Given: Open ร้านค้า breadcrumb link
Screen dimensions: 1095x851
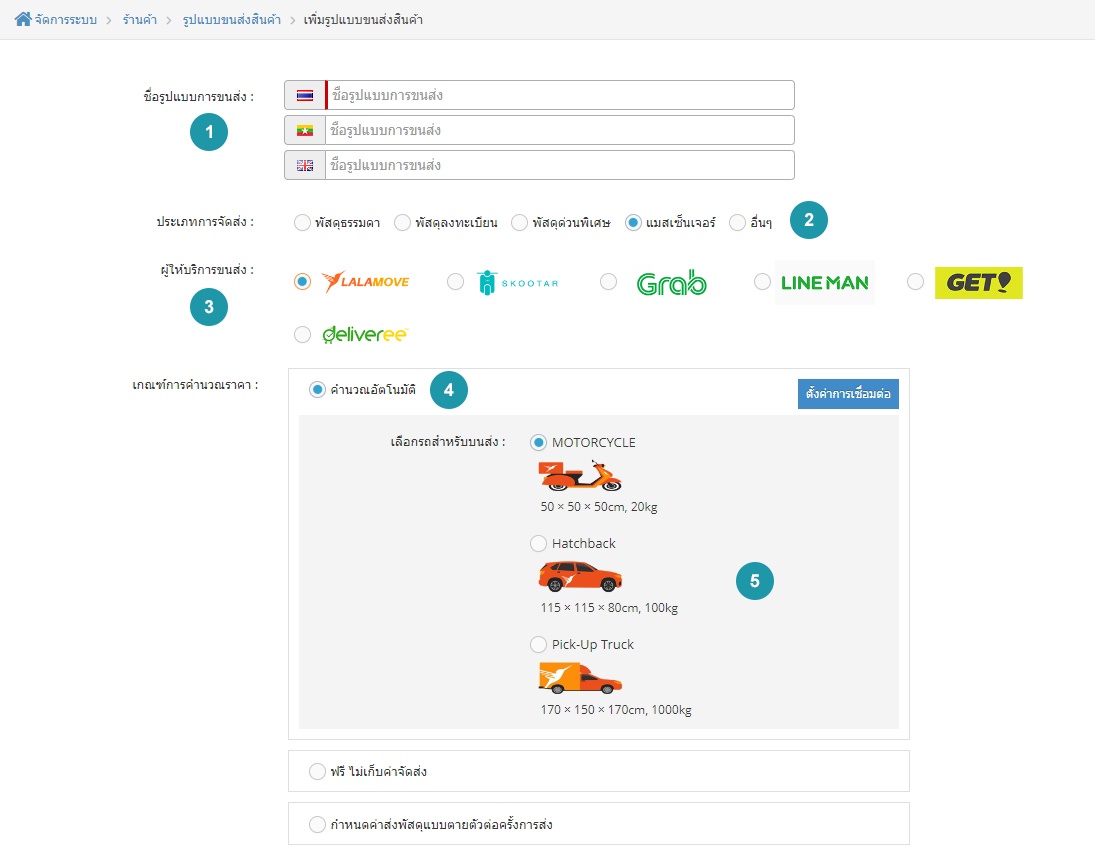Looking at the screenshot, I should [140, 20].
